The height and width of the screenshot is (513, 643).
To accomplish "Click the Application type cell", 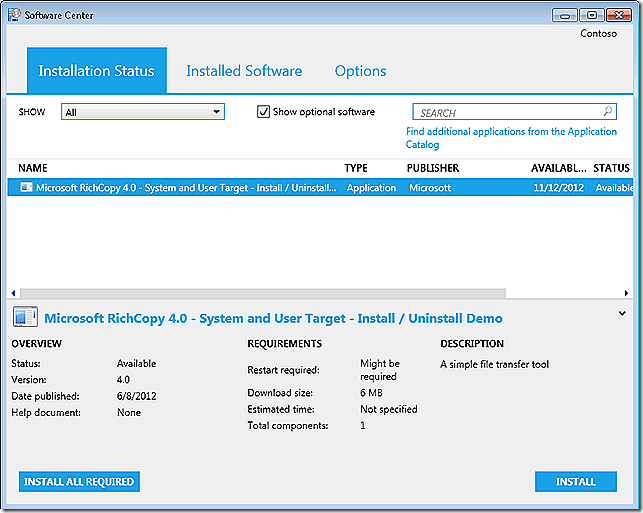I will [372, 188].
